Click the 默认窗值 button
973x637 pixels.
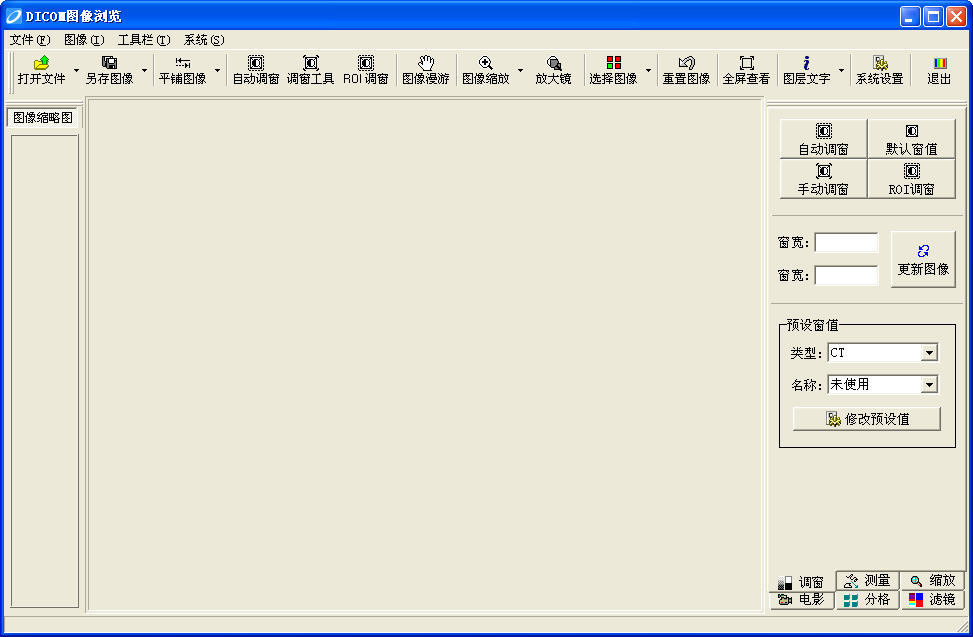pyautogui.click(x=911, y=140)
